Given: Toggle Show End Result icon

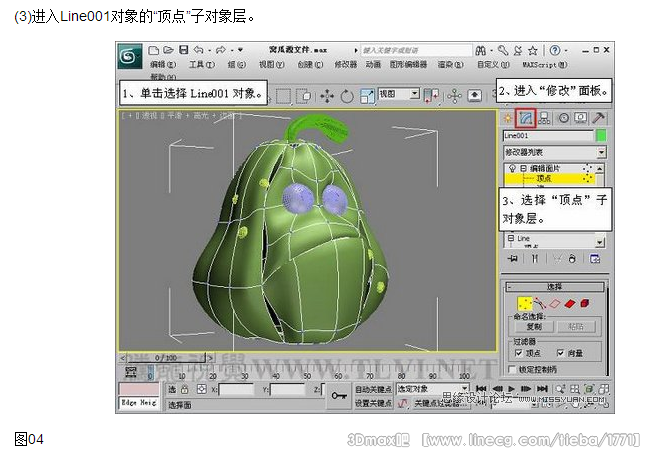Looking at the screenshot, I should point(535,259).
